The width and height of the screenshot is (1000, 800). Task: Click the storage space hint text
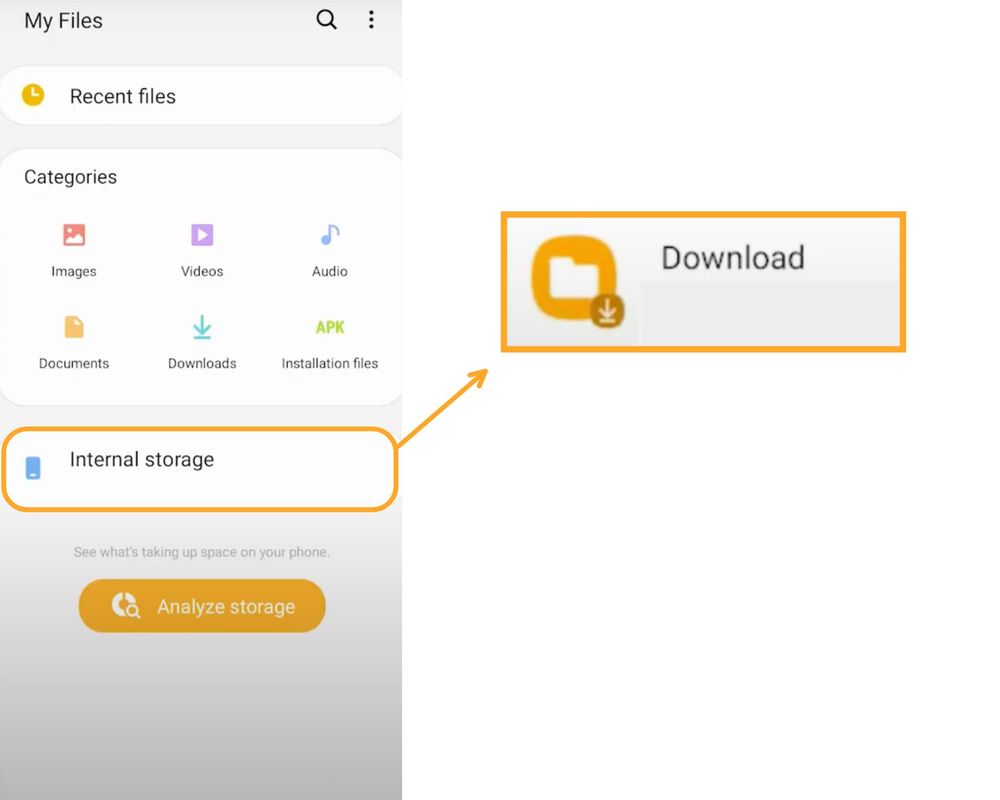pos(201,551)
